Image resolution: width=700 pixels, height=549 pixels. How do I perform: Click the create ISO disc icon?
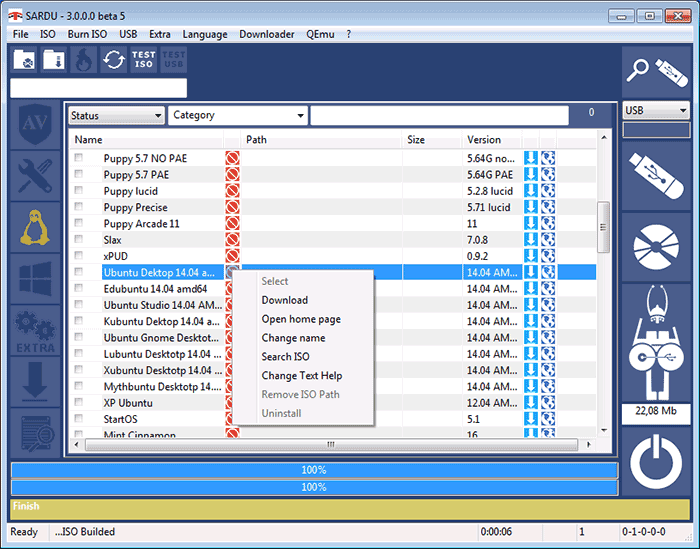(x=656, y=247)
